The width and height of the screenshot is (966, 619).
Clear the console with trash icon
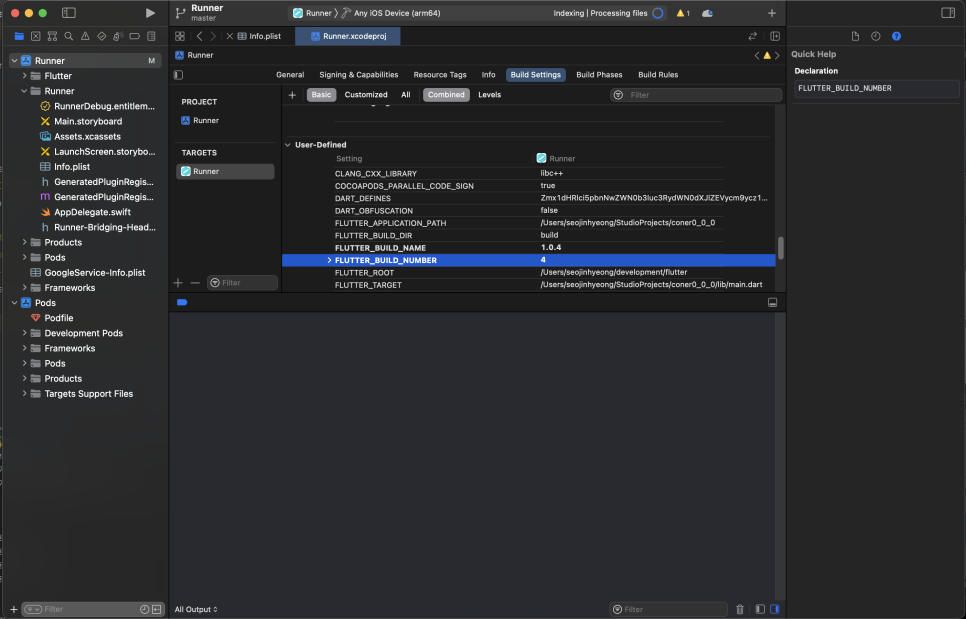tap(740, 609)
